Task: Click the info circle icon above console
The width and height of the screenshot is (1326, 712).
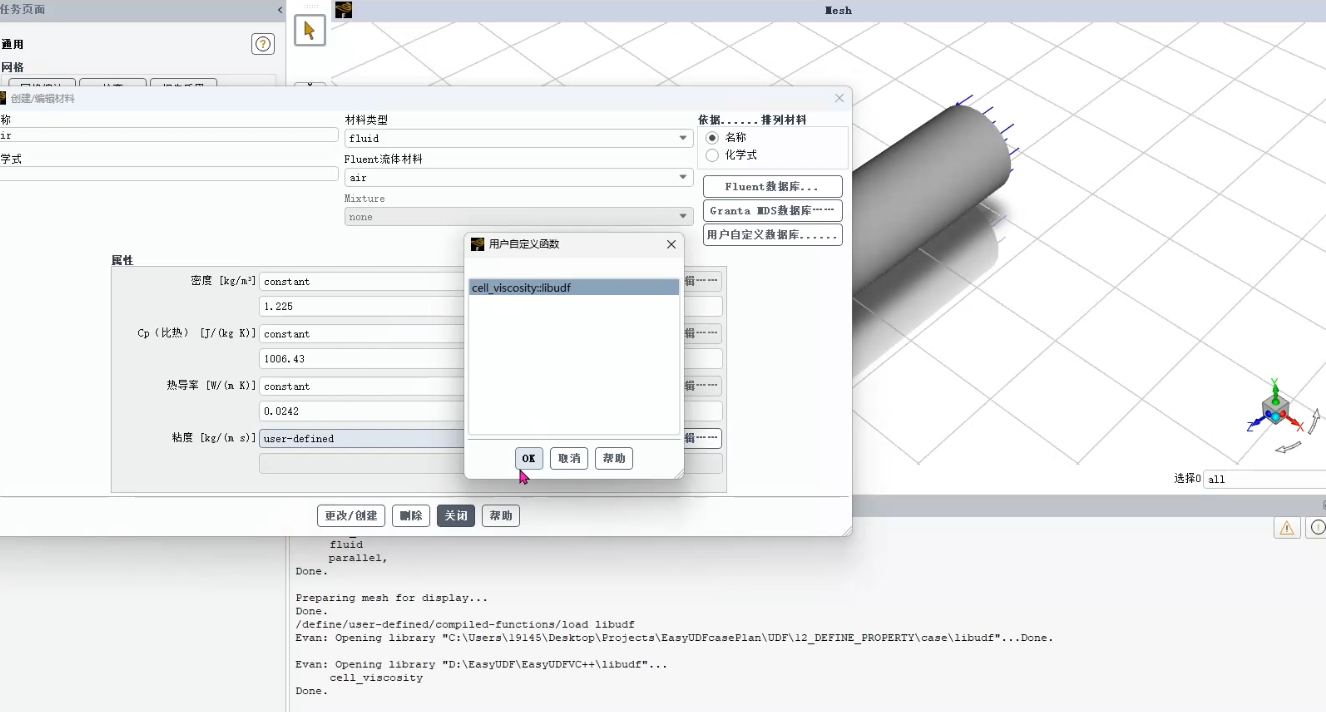Action: click(1317, 528)
